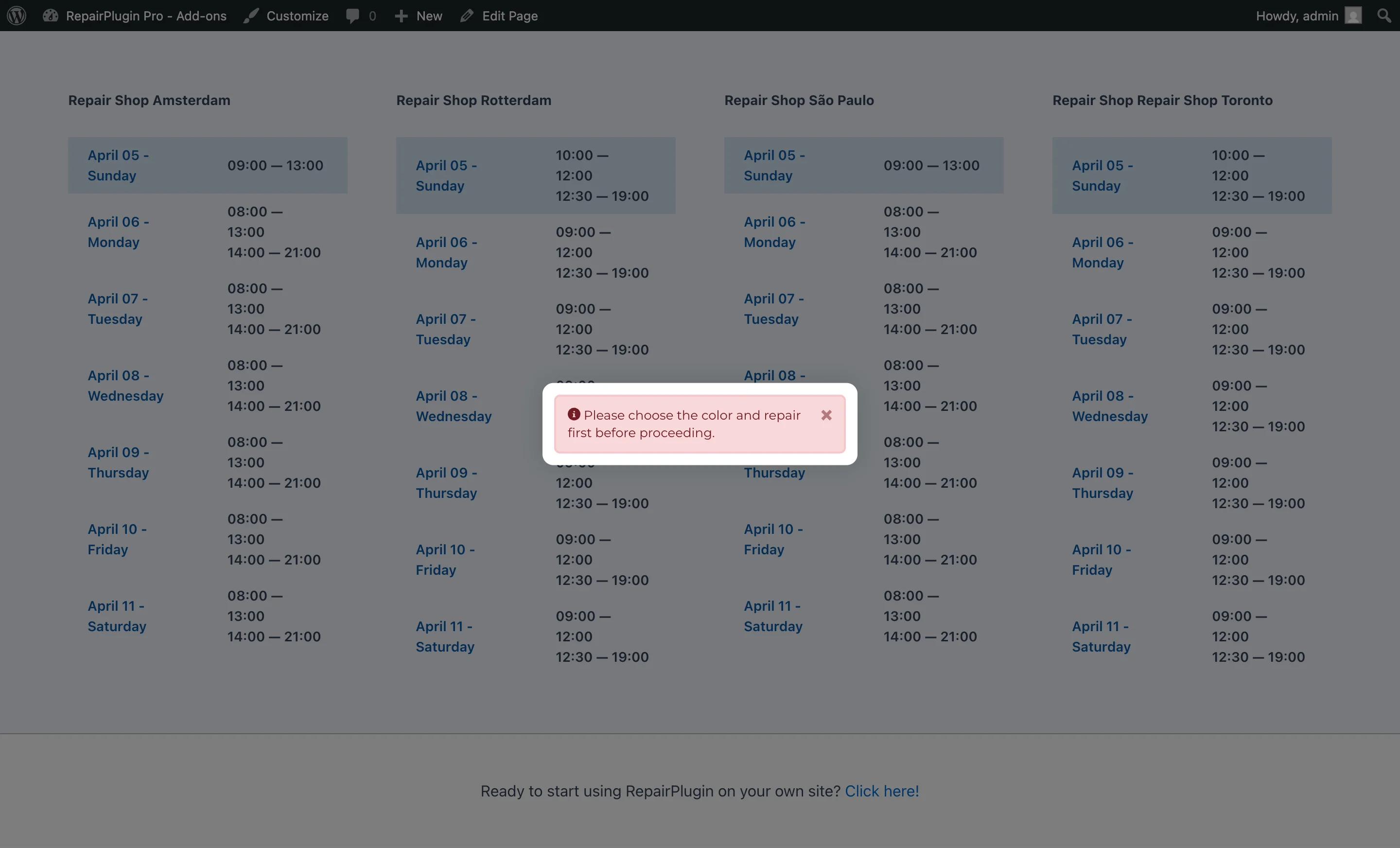Viewport: 1400px width, 848px height.
Task: Click the Customize link in the toolbar
Action: point(297,16)
